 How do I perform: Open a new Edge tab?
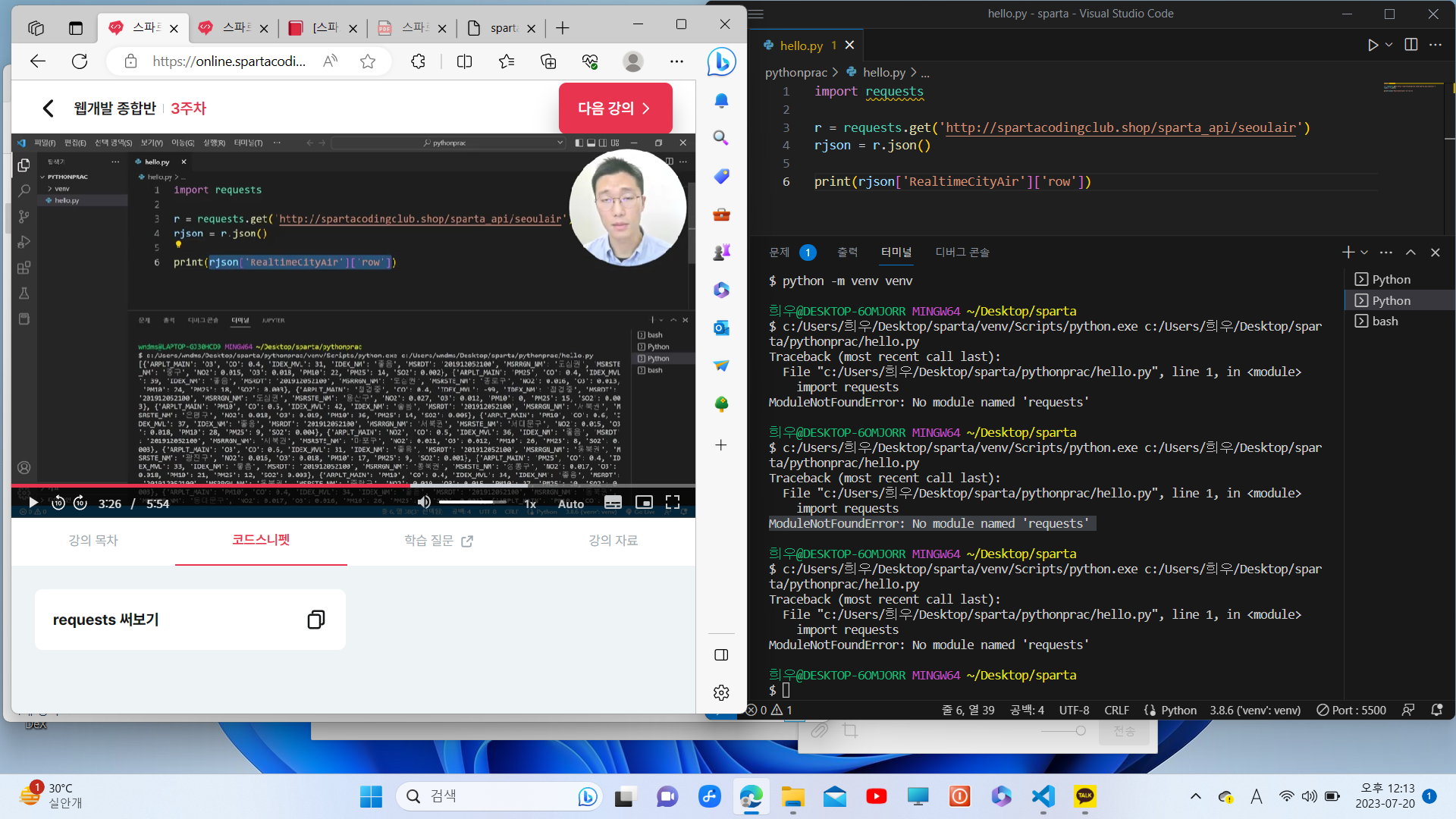click(562, 28)
